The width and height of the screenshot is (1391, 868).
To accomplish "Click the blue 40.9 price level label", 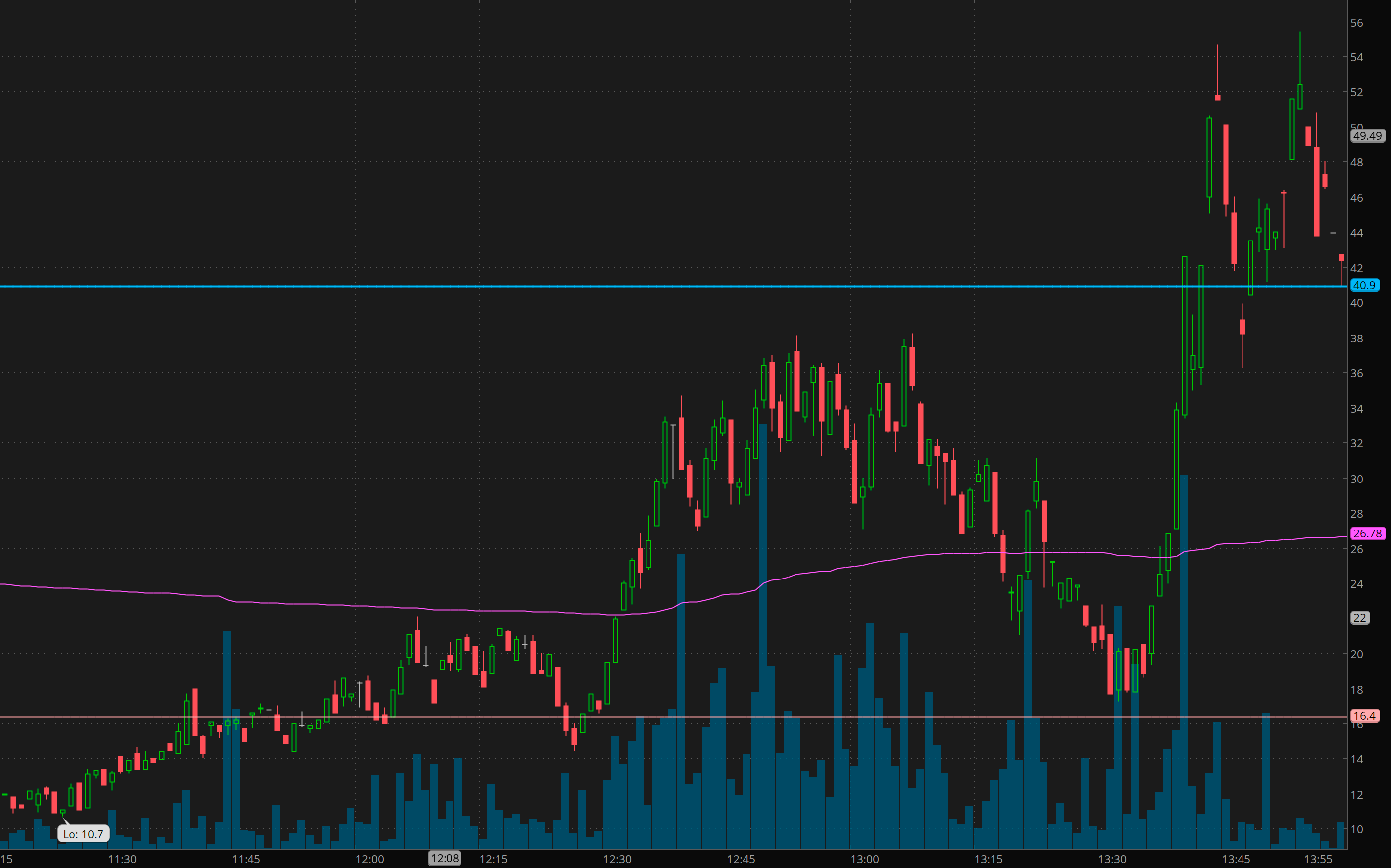I will [1364, 286].
